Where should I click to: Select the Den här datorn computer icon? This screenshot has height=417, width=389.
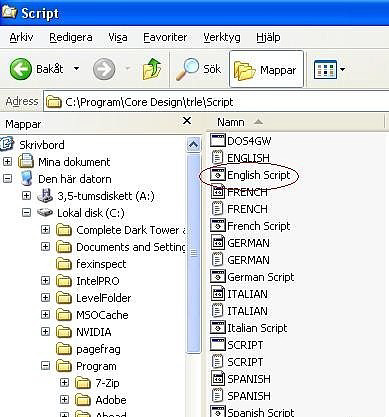tap(26, 178)
